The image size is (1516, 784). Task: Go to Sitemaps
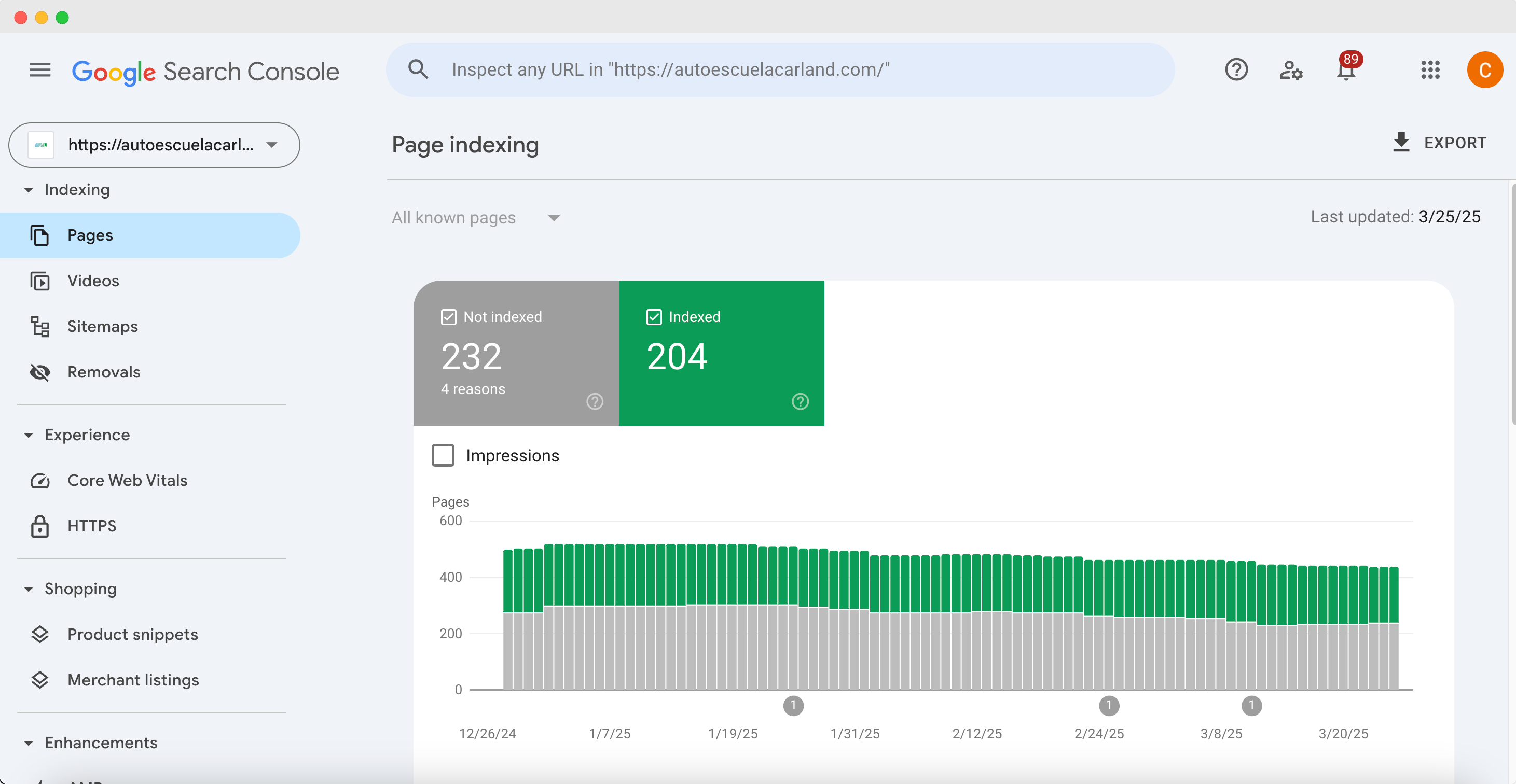coord(150,327)
